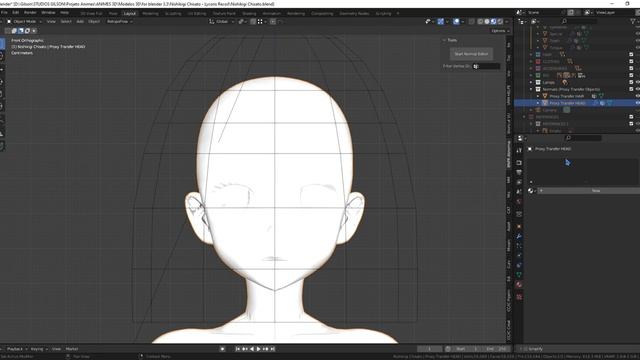This screenshot has width=640, height=360.
Task: Click Play Reverse in the timeline
Action: (x=251, y=349)
